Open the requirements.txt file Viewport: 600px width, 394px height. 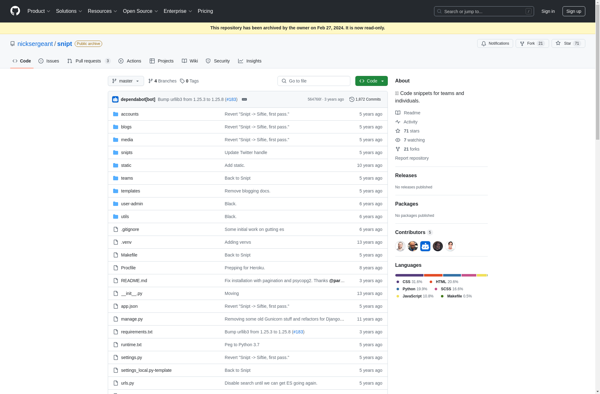(x=137, y=332)
